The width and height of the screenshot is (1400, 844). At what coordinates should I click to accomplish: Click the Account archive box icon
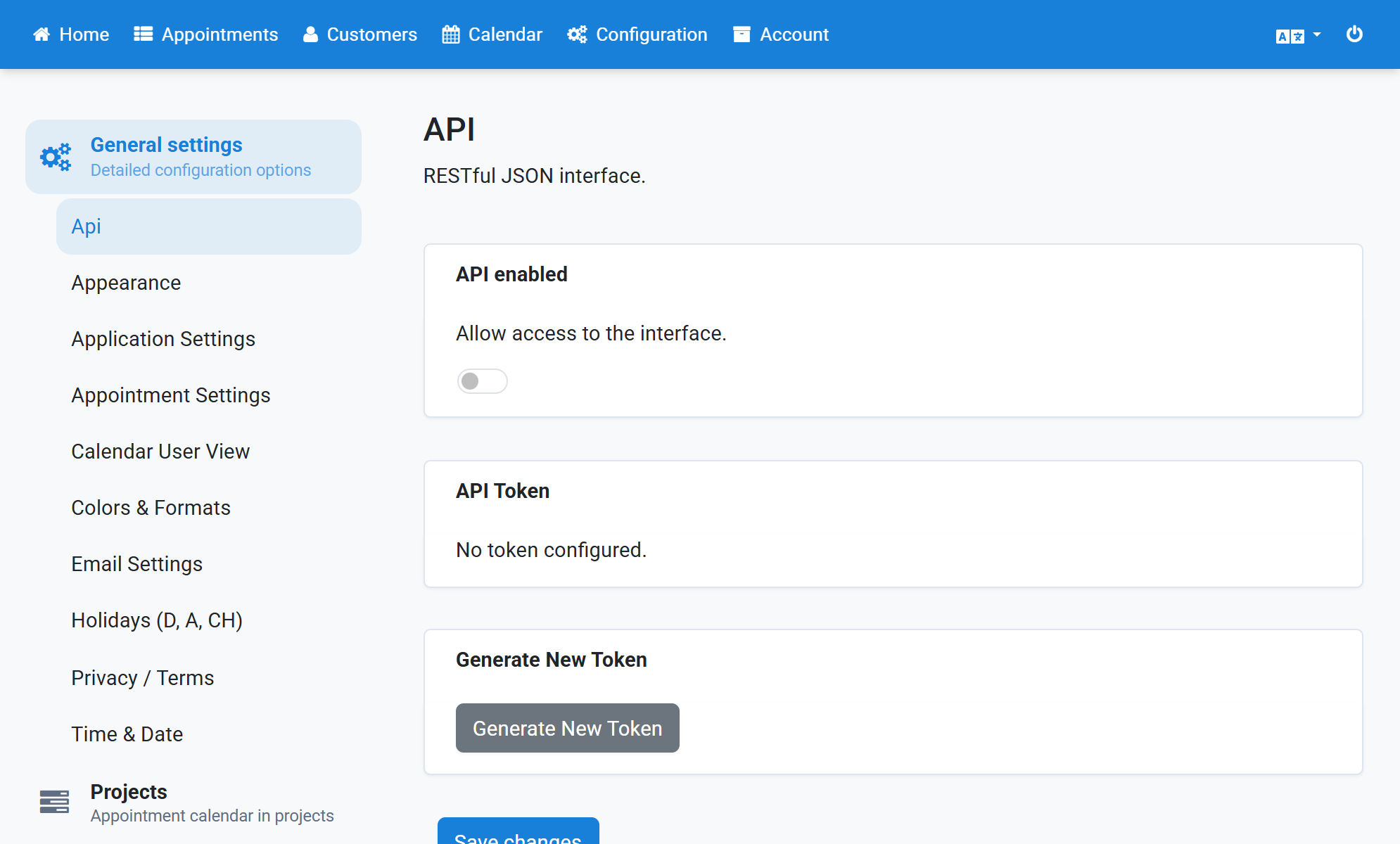point(742,34)
